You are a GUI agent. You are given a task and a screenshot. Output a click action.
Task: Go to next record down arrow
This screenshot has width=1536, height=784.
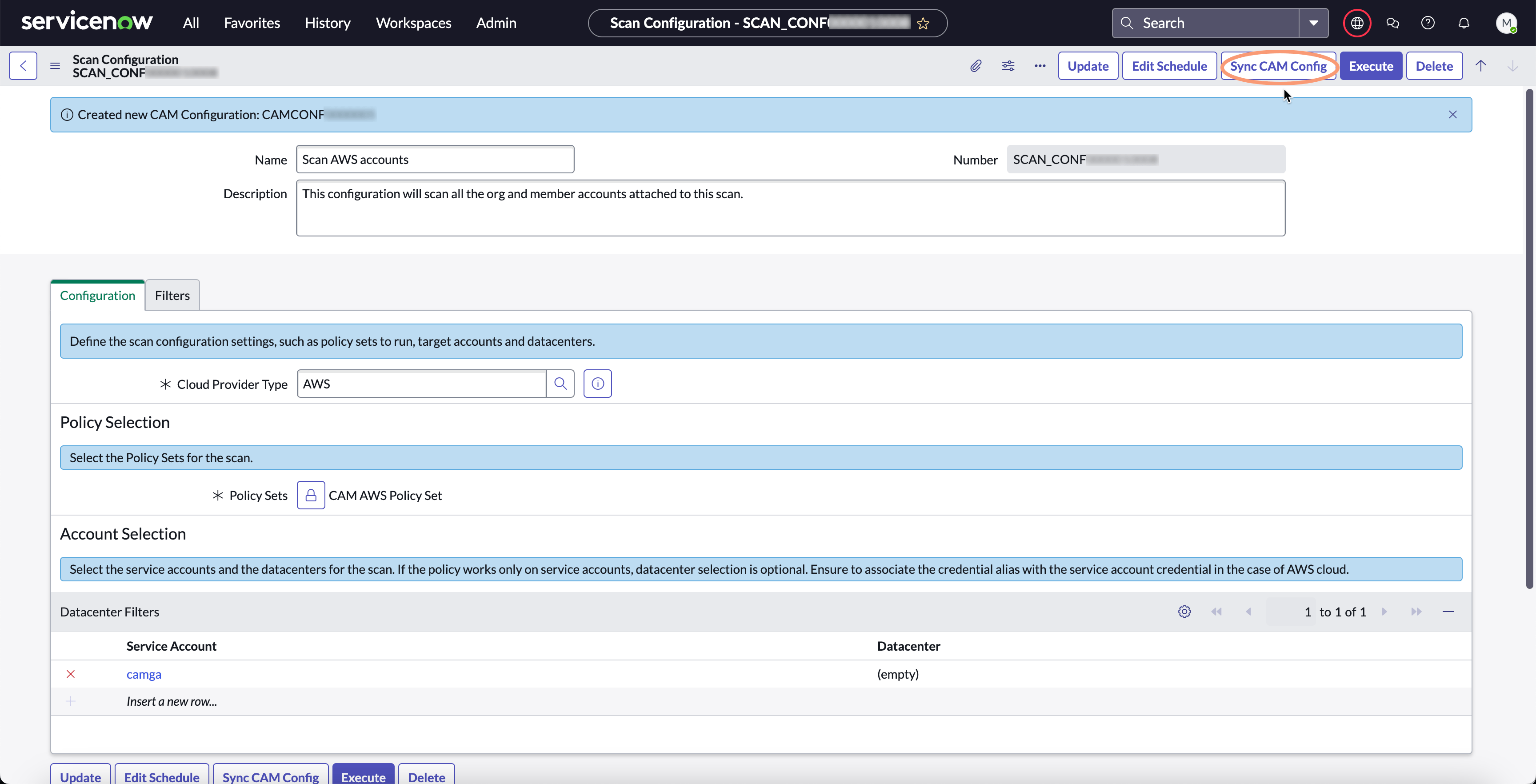click(x=1513, y=66)
